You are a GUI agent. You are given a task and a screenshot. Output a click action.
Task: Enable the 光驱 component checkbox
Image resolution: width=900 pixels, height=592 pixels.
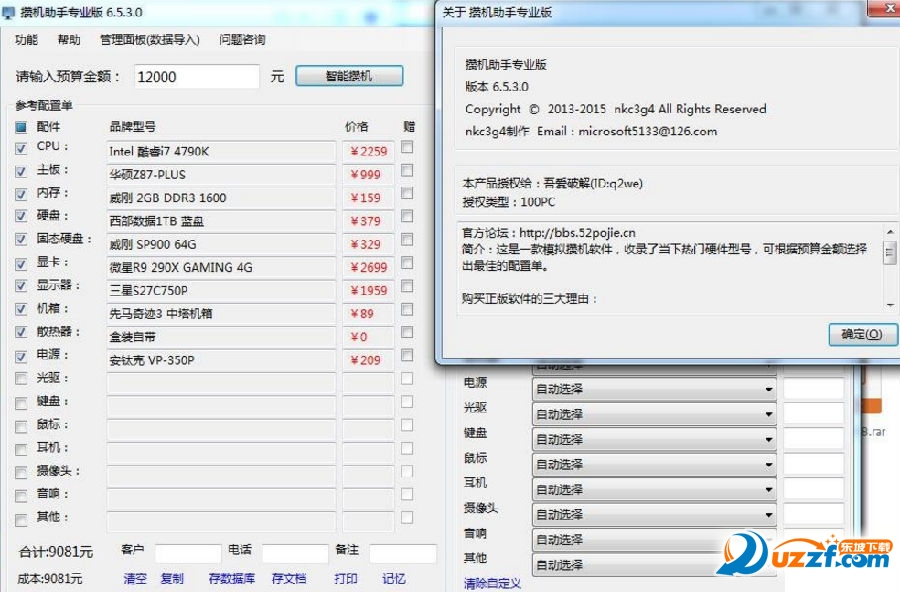[21, 379]
